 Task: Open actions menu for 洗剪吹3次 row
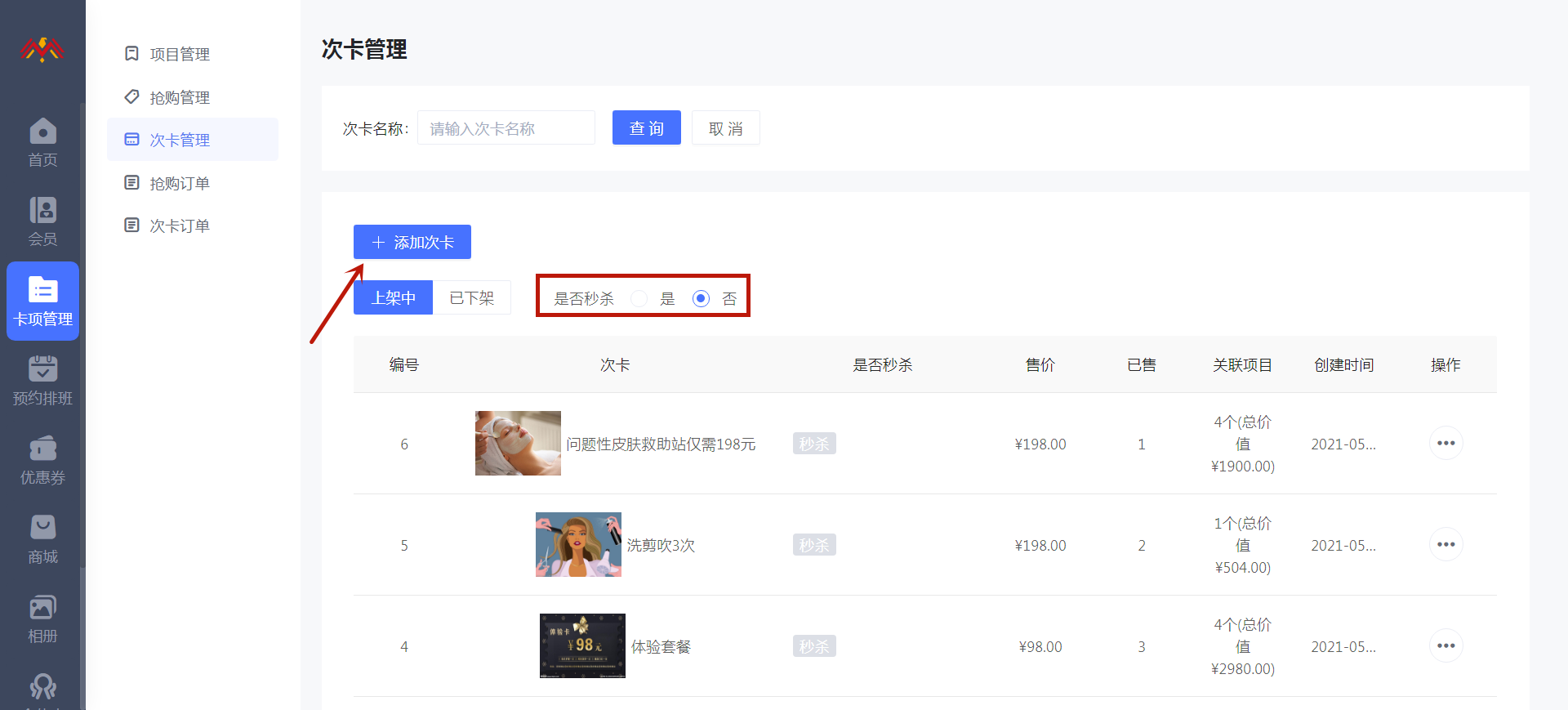point(1445,544)
